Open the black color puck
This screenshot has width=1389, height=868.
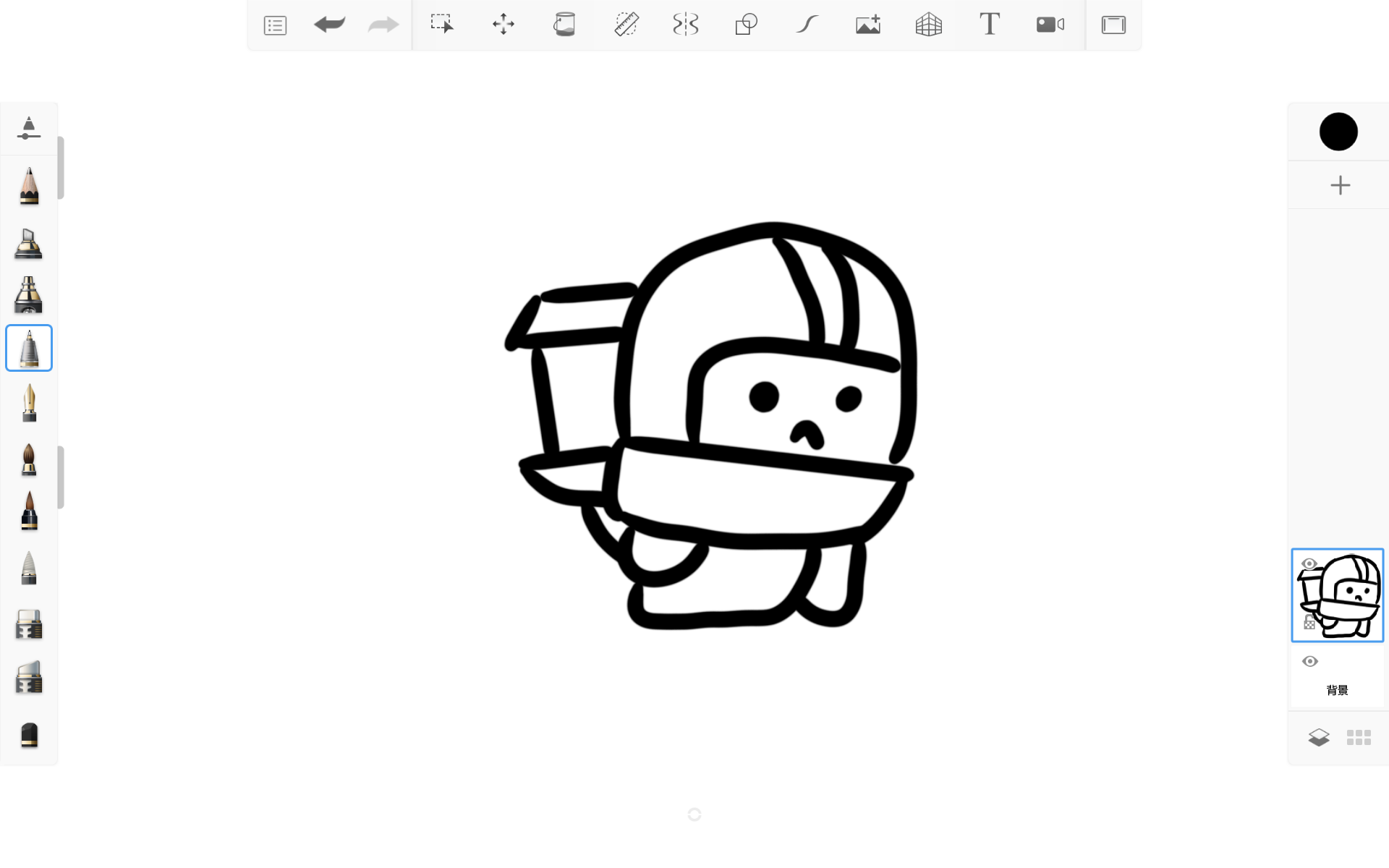[x=1338, y=132]
